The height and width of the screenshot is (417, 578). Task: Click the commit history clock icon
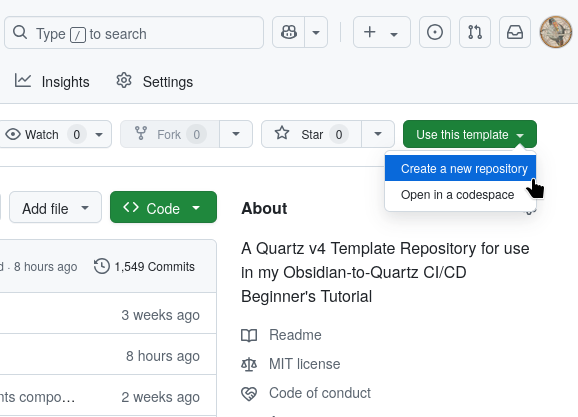tap(101, 266)
